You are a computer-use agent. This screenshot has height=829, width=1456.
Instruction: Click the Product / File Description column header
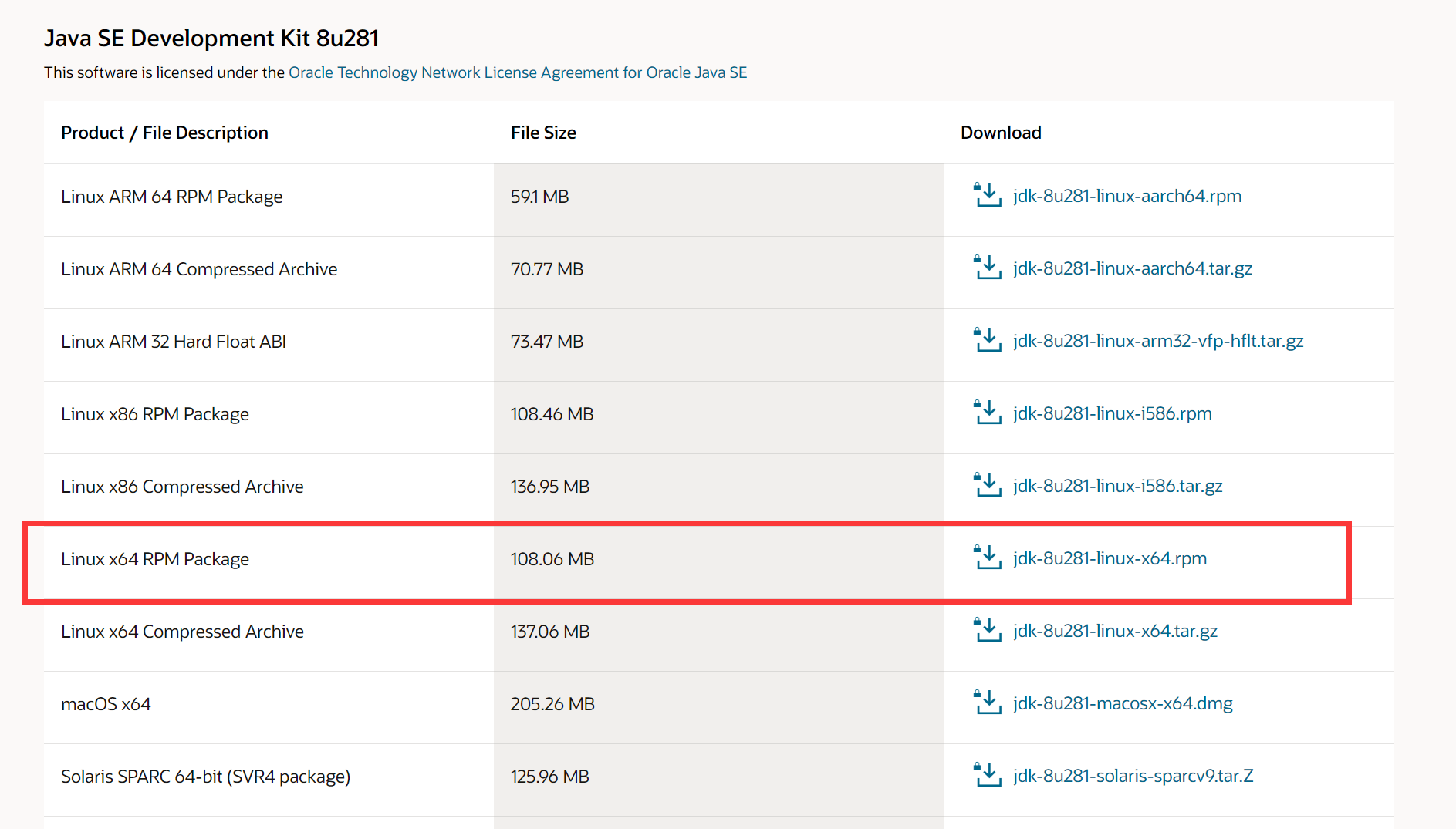[x=164, y=133]
